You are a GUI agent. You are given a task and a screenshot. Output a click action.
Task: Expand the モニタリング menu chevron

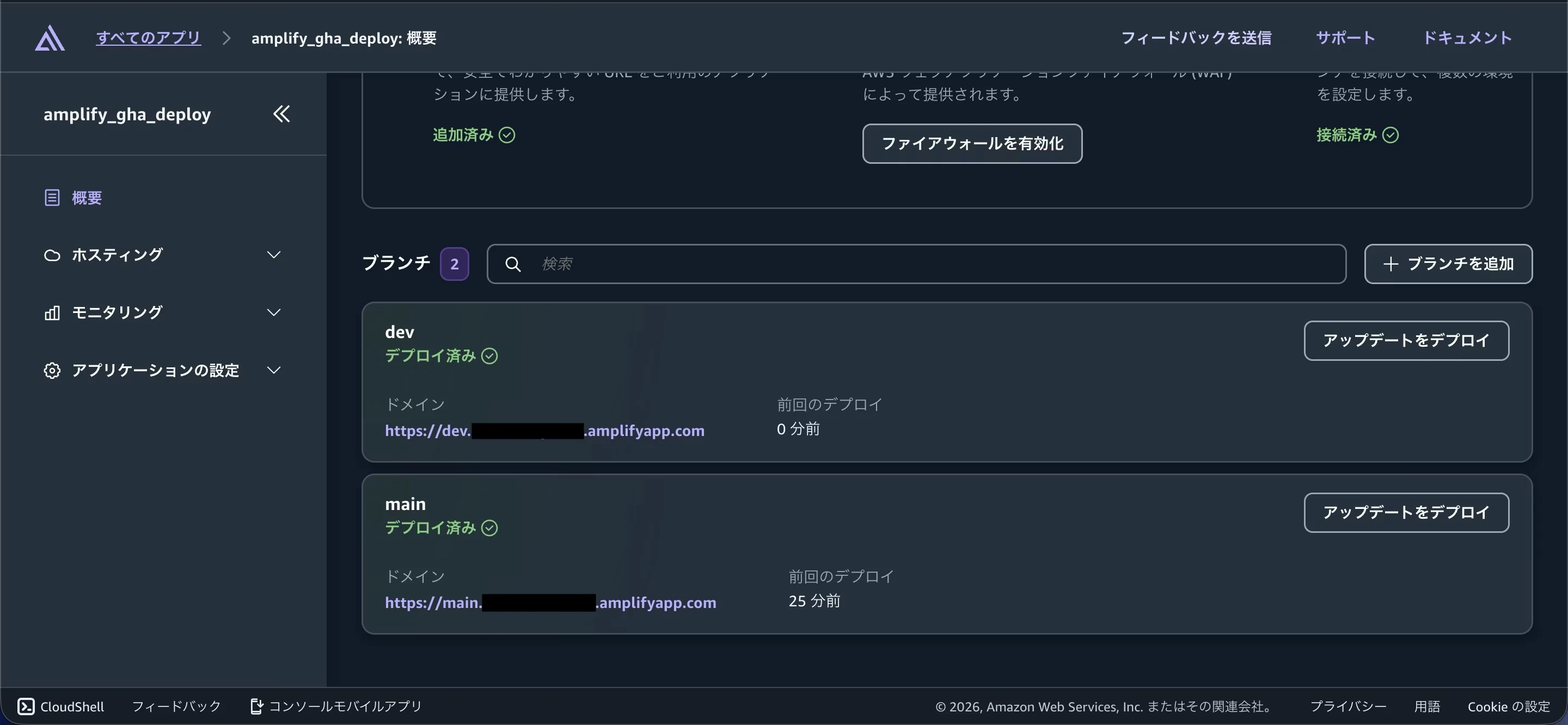point(274,312)
